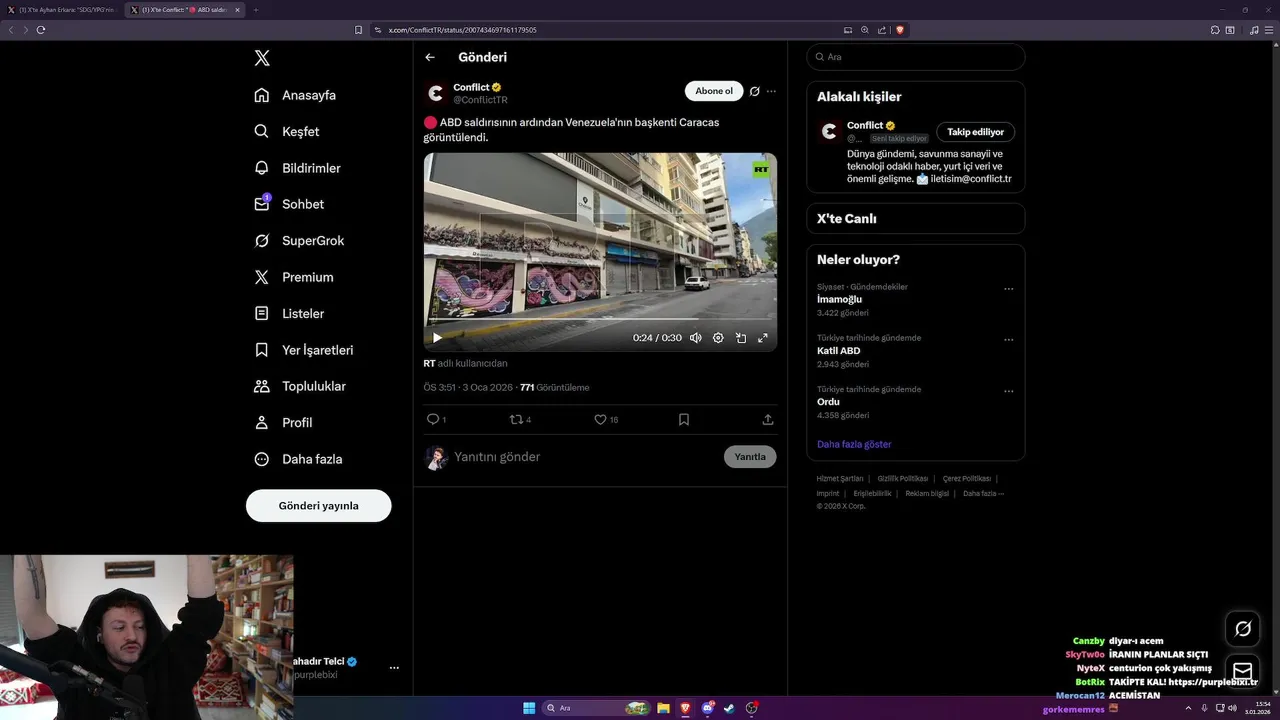Image resolution: width=1280 pixels, height=720 pixels.
Task: Open Topluluklar communities
Action: point(300,386)
